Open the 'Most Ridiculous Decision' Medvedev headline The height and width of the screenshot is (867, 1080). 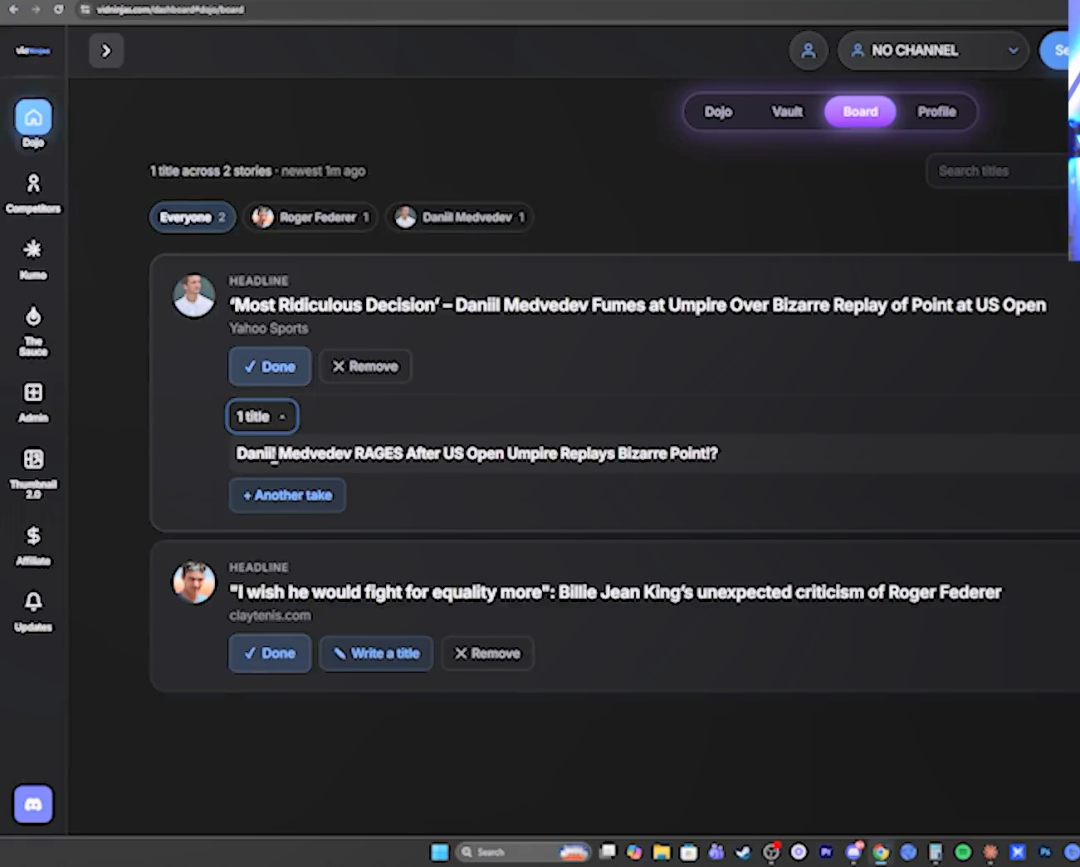(x=637, y=305)
